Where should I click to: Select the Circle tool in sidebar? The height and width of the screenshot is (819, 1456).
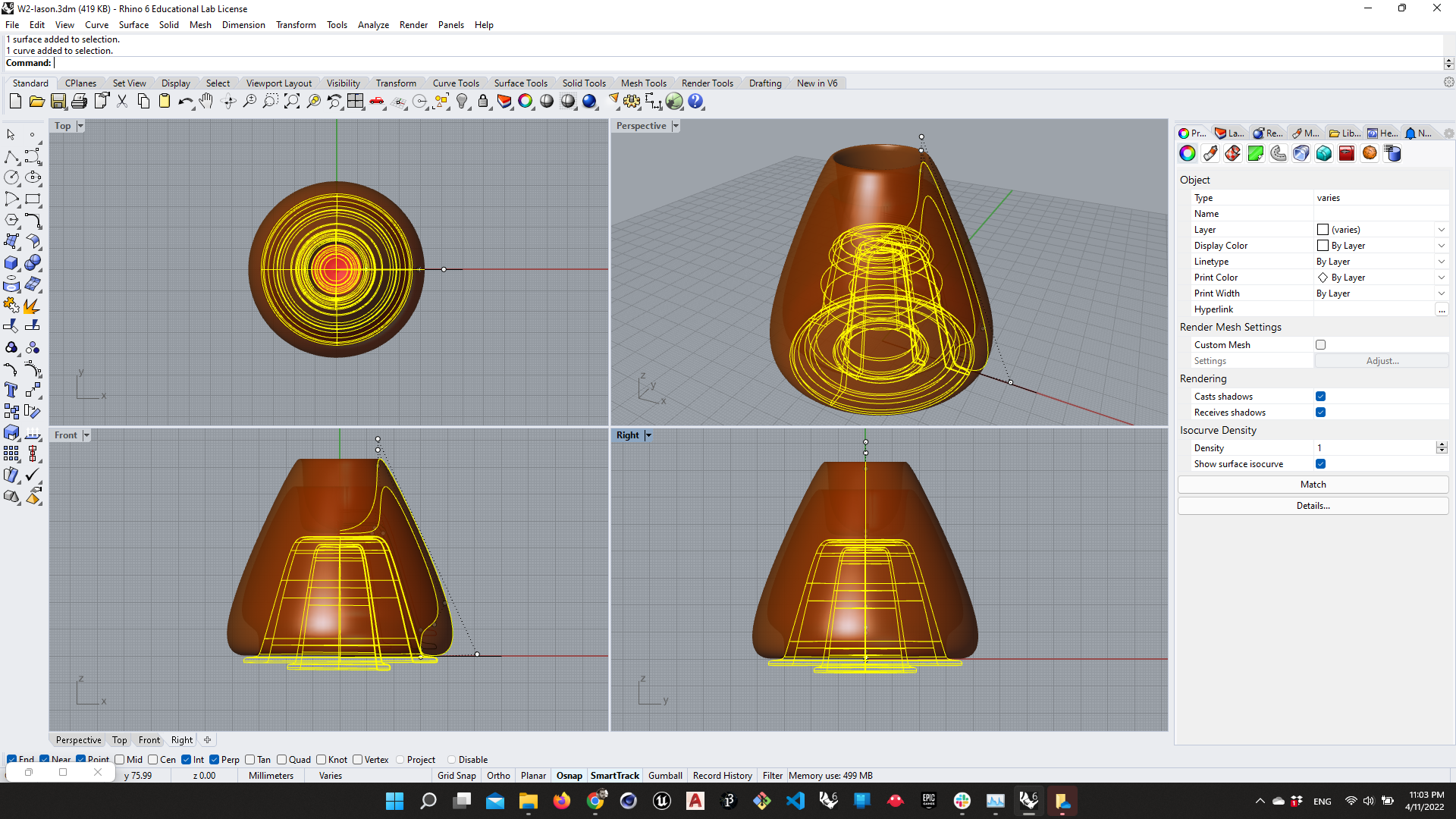point(11,177)
